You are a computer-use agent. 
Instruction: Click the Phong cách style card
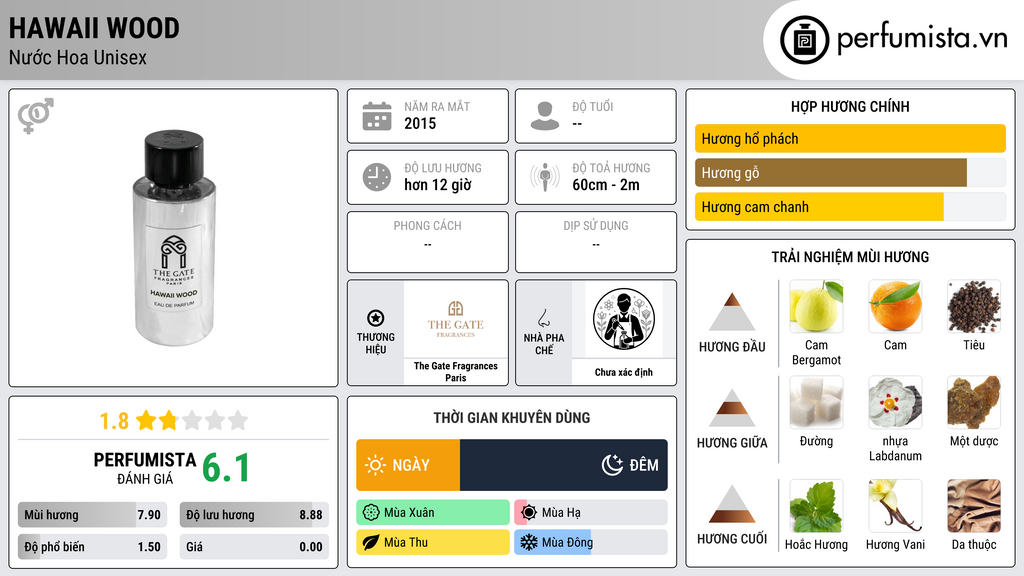click(428, 242)
